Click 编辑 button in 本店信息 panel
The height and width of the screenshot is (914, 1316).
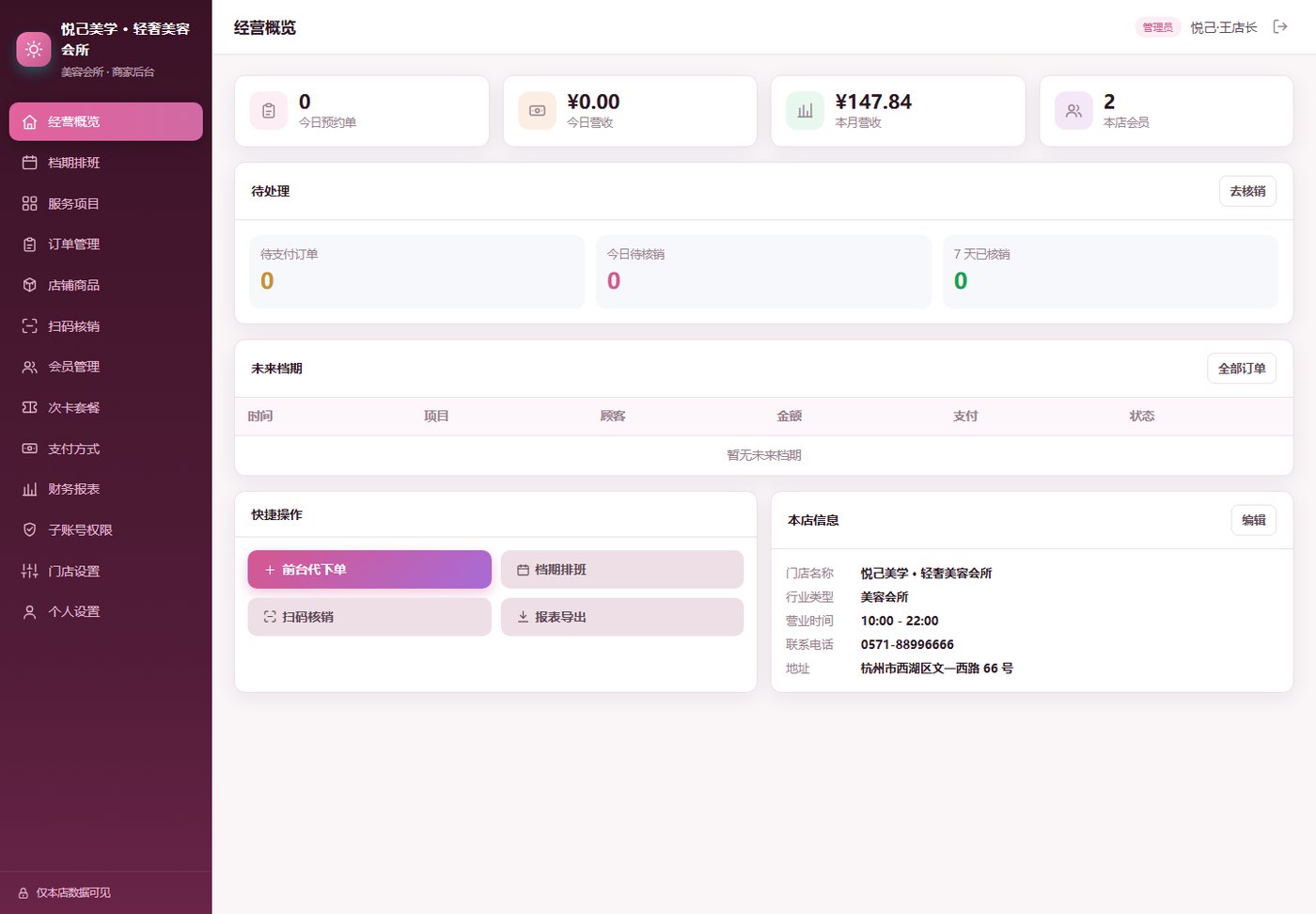tap(1254, 520)
